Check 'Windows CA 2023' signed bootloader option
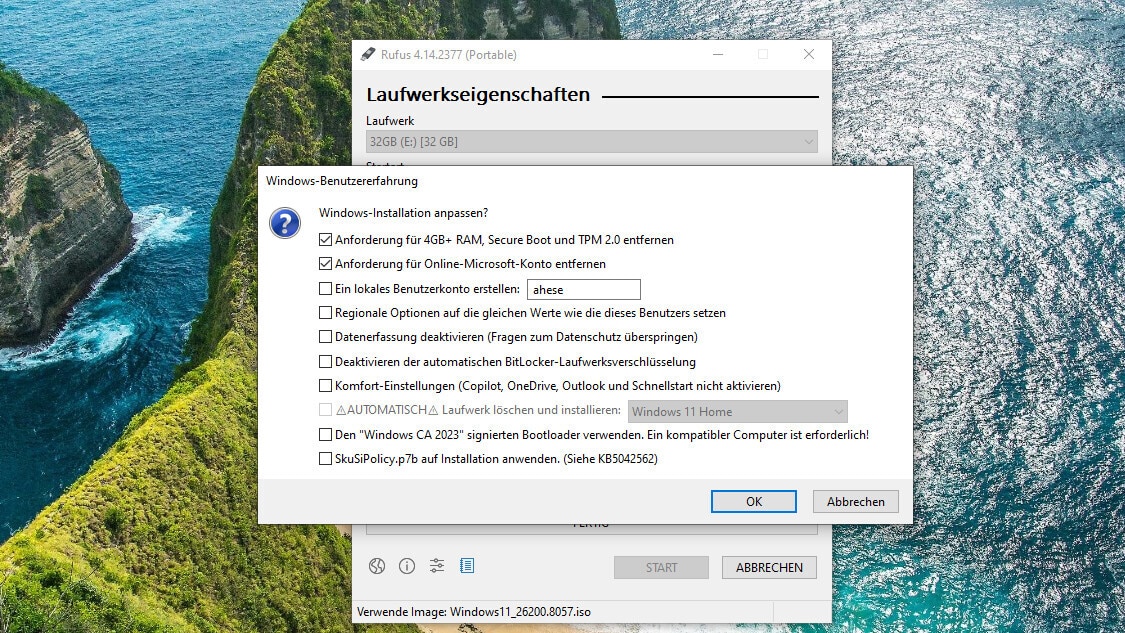The width and height of the screenshot is (1125, 633). coord(325,435)
